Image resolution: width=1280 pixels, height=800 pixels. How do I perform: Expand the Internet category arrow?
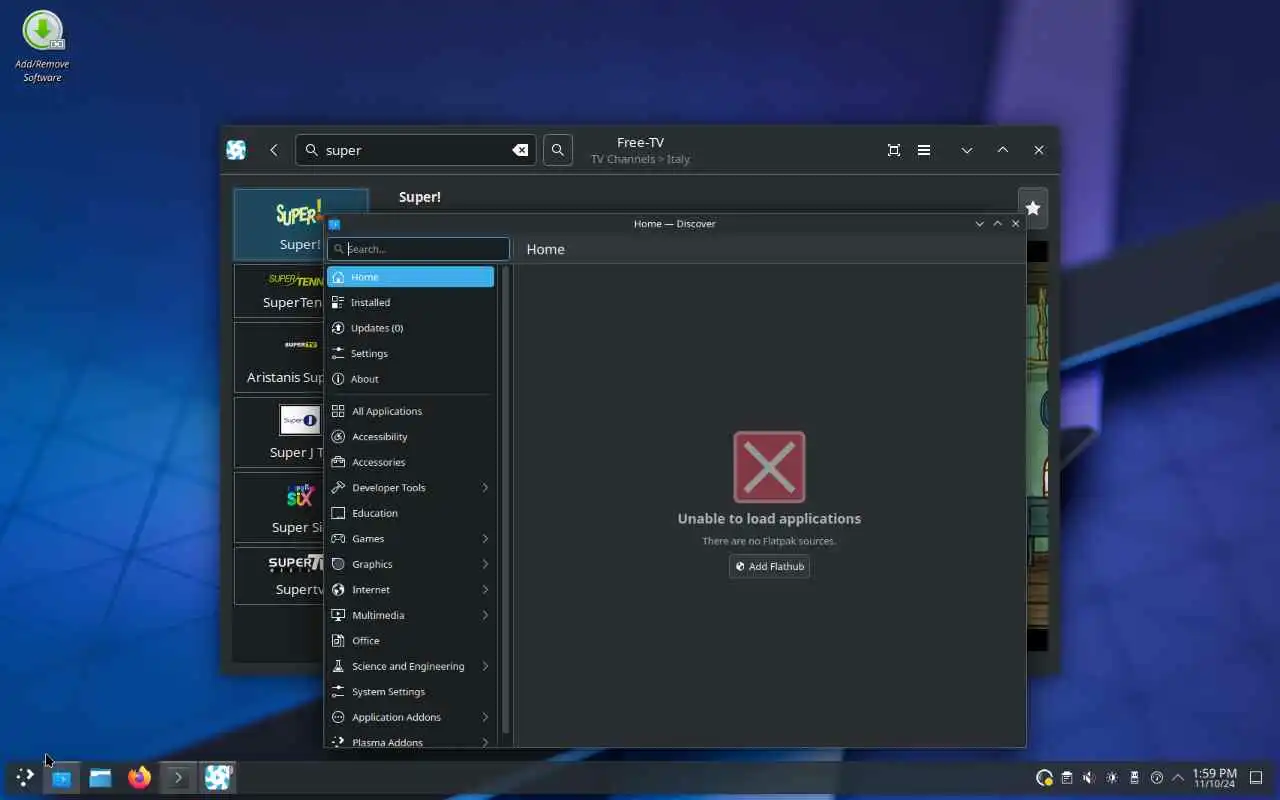(485, 590)
